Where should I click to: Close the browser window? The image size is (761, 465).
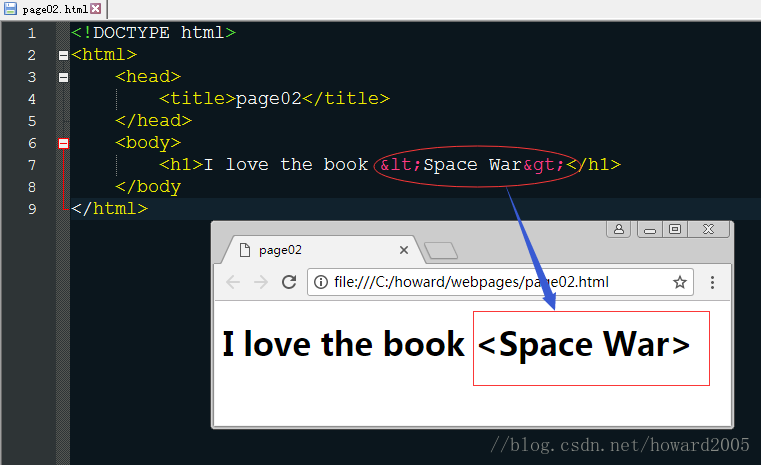pyautogui.click(x=709, y=229)
